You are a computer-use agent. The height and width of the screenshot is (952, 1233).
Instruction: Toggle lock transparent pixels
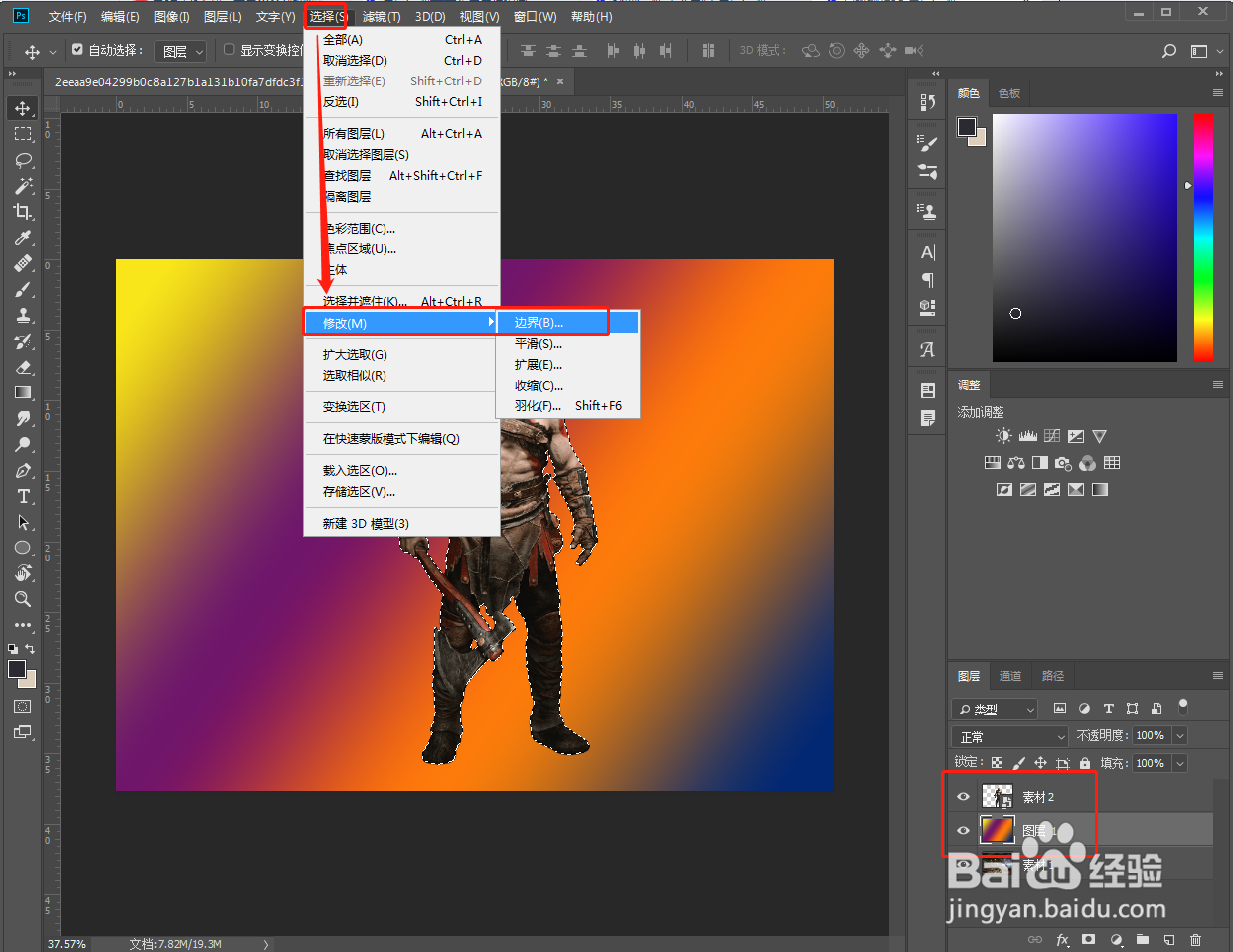pyautogui.click(x=998, y=763)
